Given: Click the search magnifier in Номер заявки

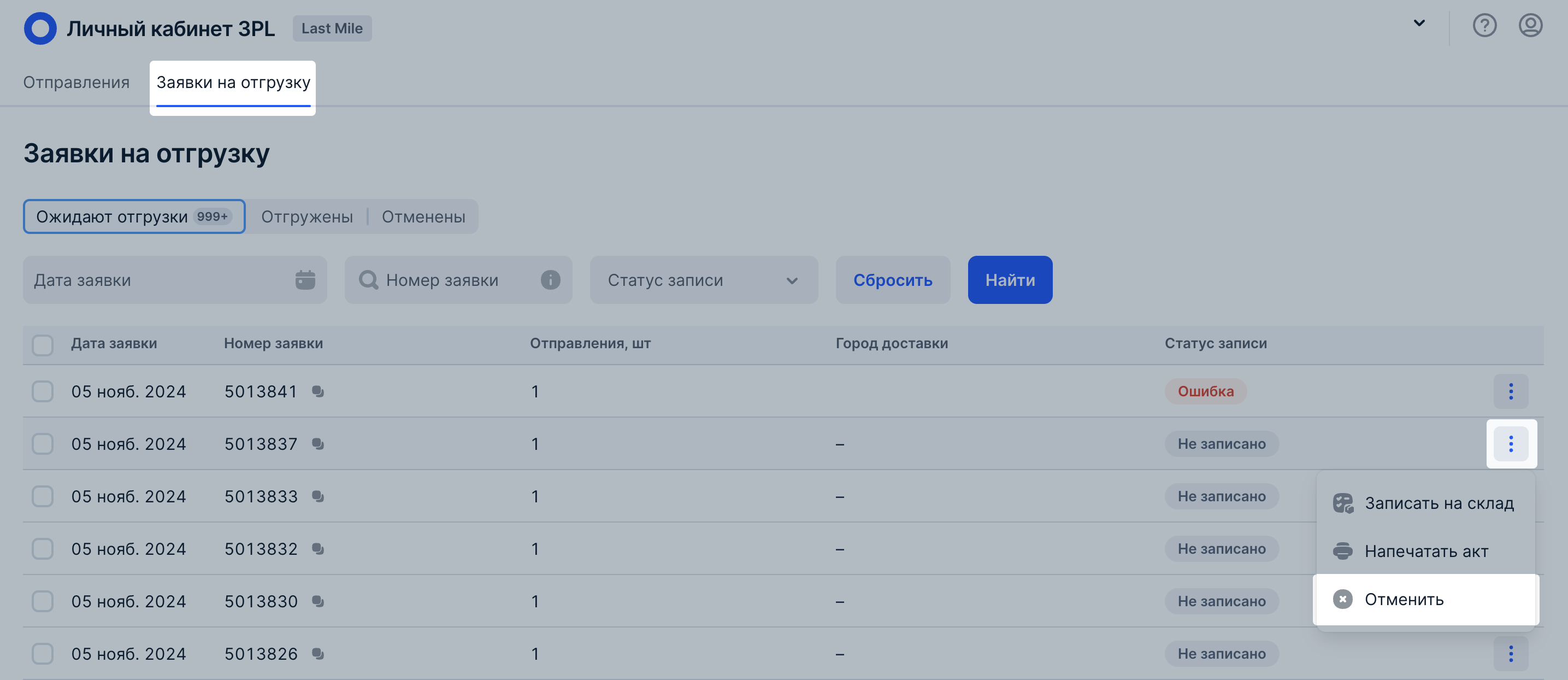Looking at the screenshot, I should point(368,280).
